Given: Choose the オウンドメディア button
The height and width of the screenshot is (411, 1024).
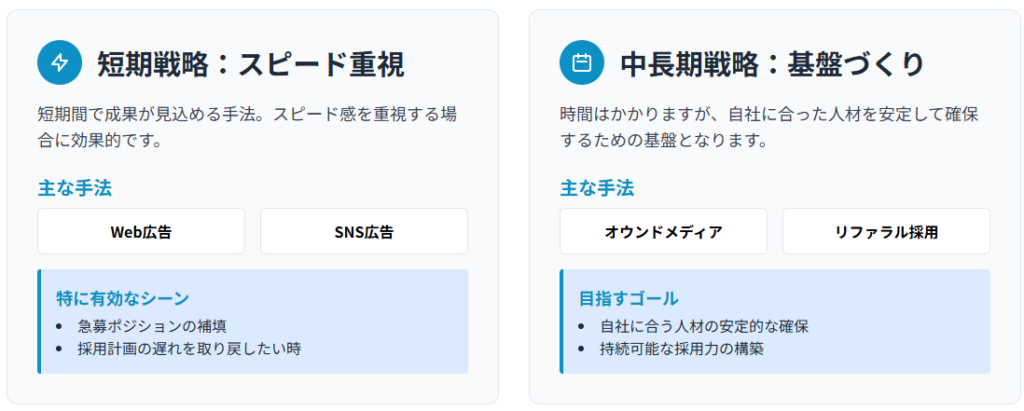Looking at the screenshot, I should (x=663, y=232).
